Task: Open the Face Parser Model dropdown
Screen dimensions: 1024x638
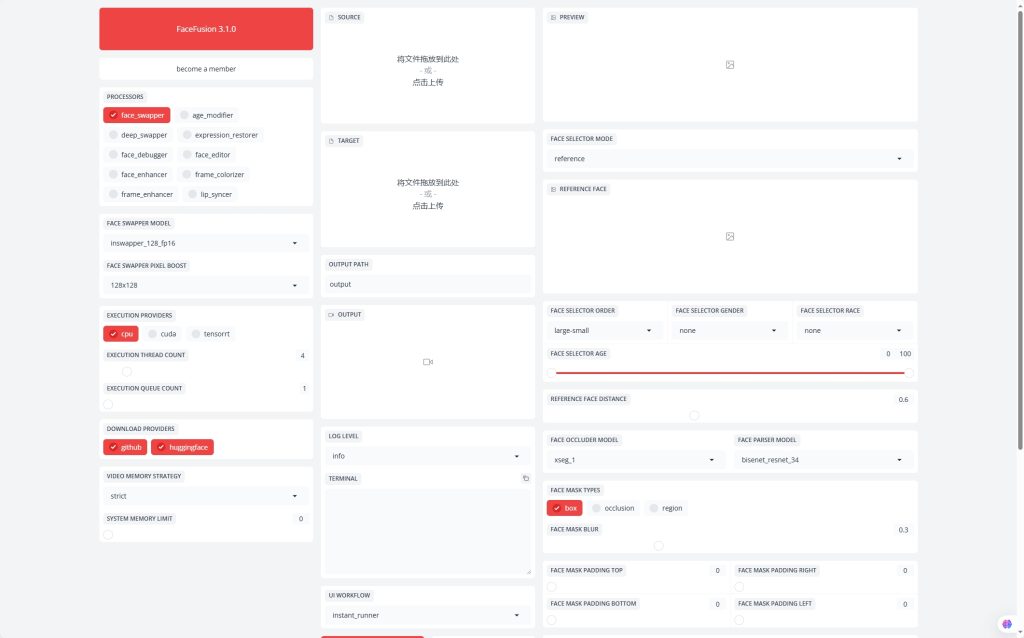Action: (824, 460)
